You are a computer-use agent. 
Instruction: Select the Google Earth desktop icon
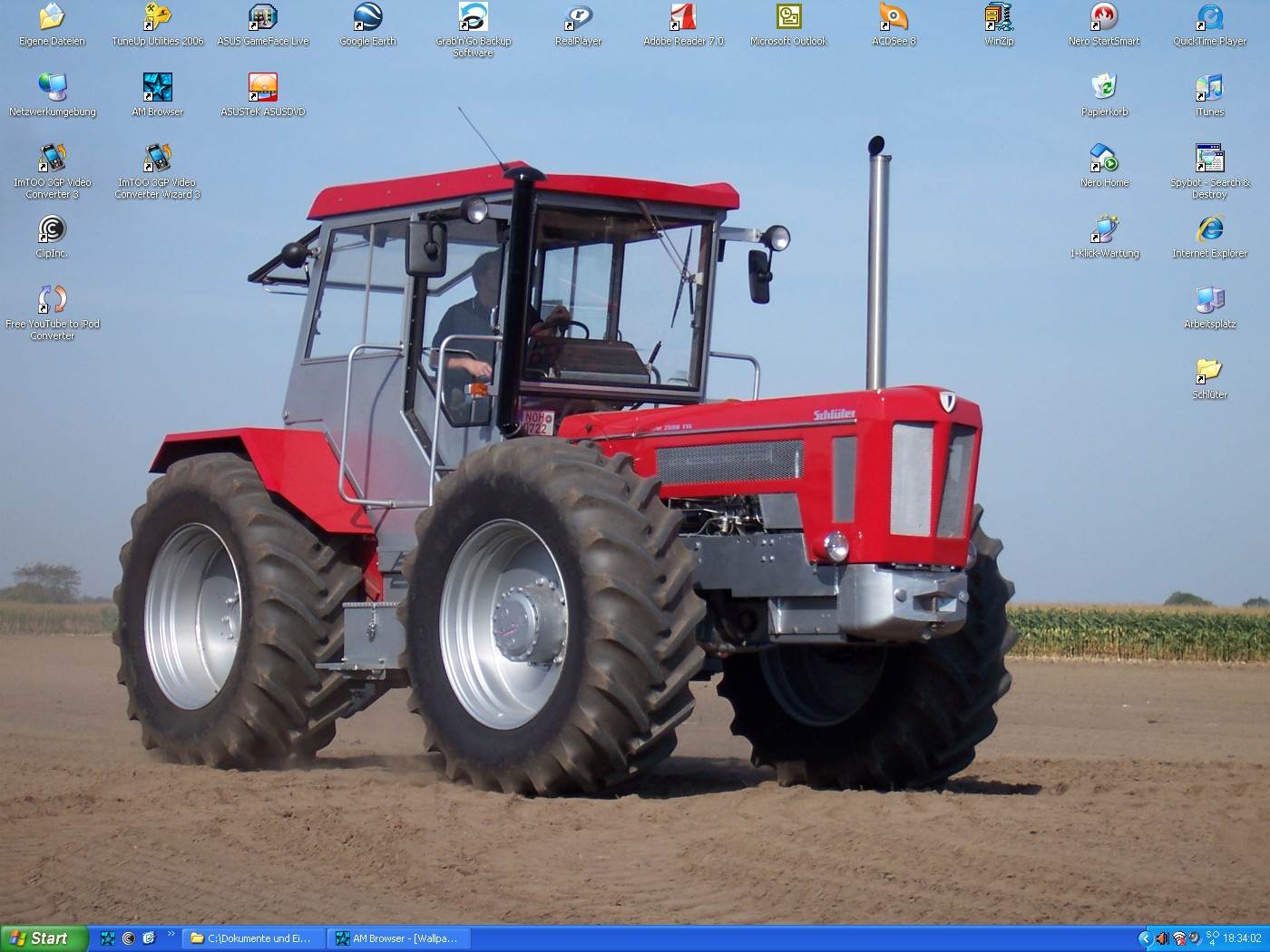point(367,18)
